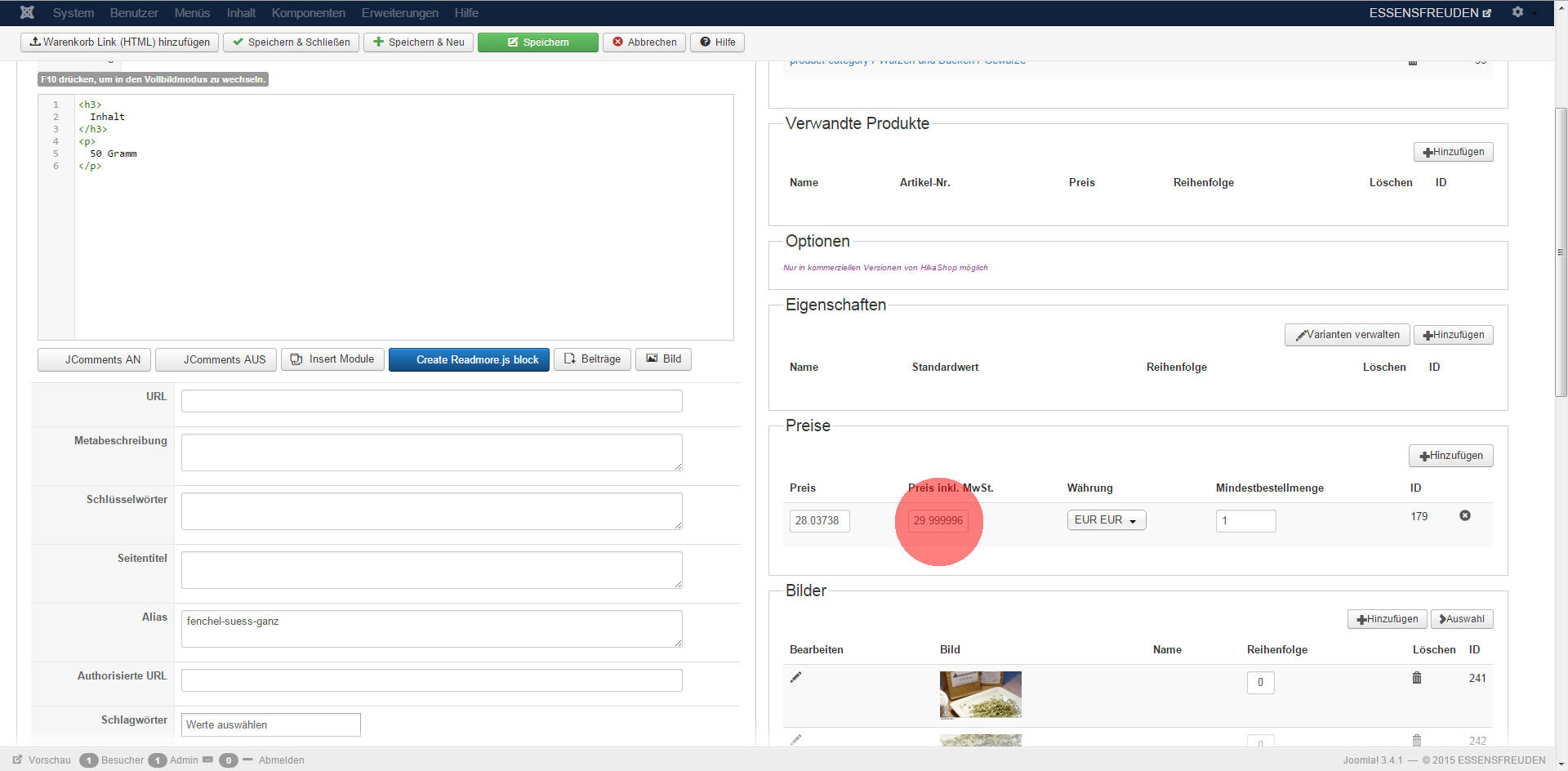This screenshot has width=1568, height=771.
Task: Focus the Preis inkl. MwSt. field
Action: coord(938,521)
